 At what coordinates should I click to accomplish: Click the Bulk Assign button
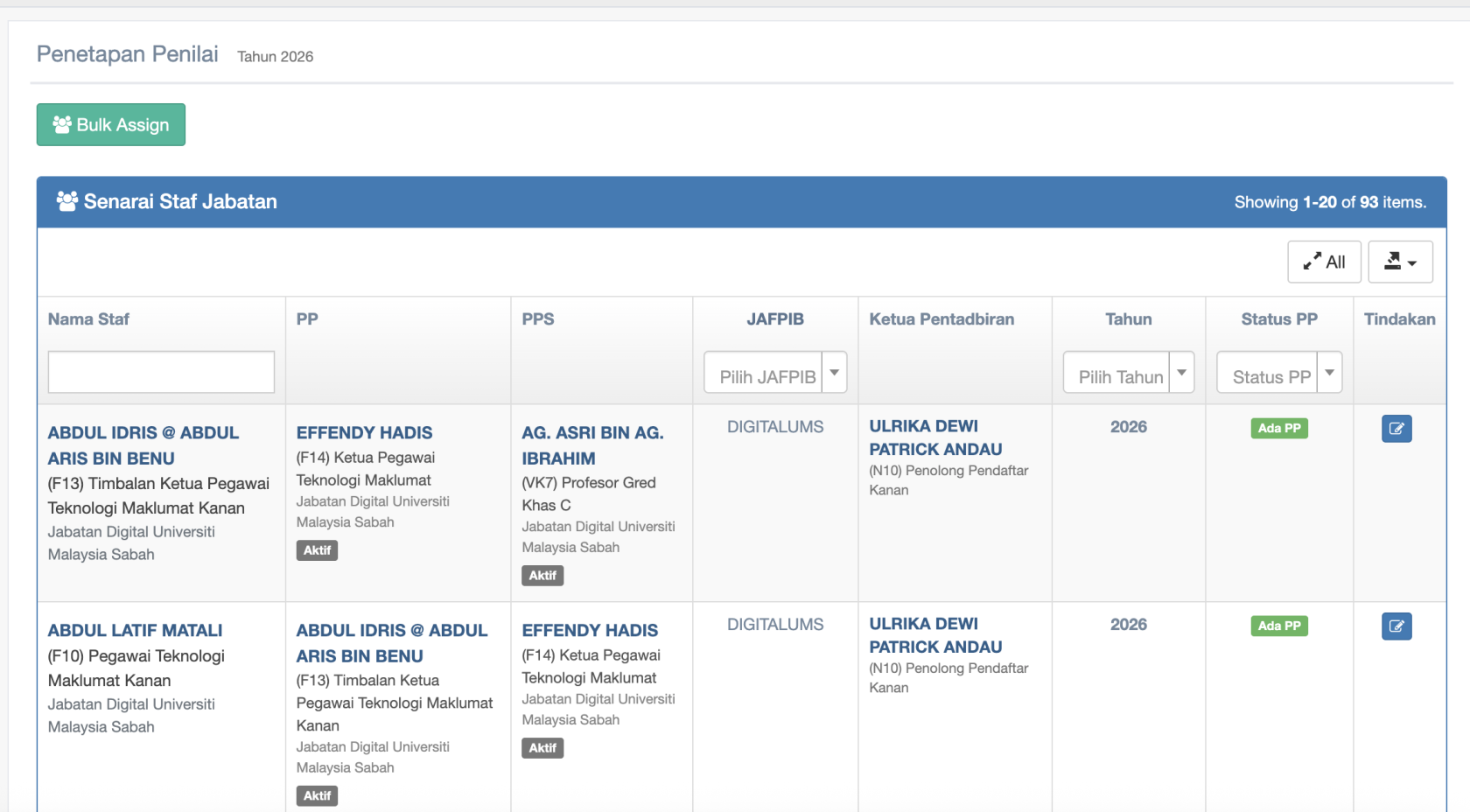tap(111, 125)
